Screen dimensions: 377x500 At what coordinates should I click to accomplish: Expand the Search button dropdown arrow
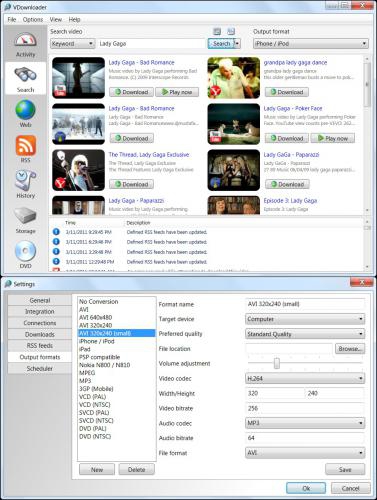(x=237, y=44)
